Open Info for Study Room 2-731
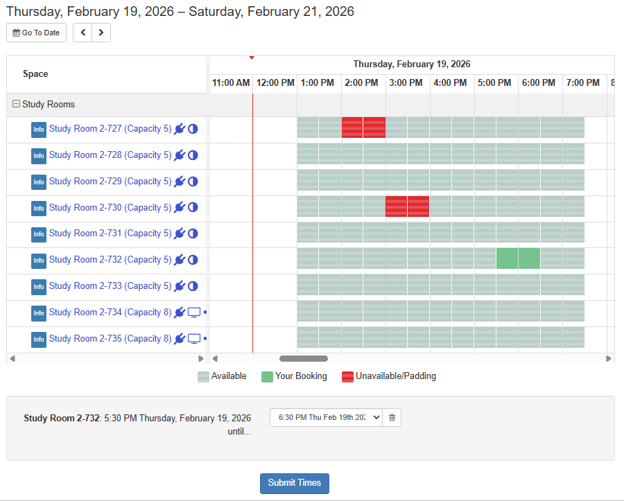This screenshot has height=501, width=624. 39,234
